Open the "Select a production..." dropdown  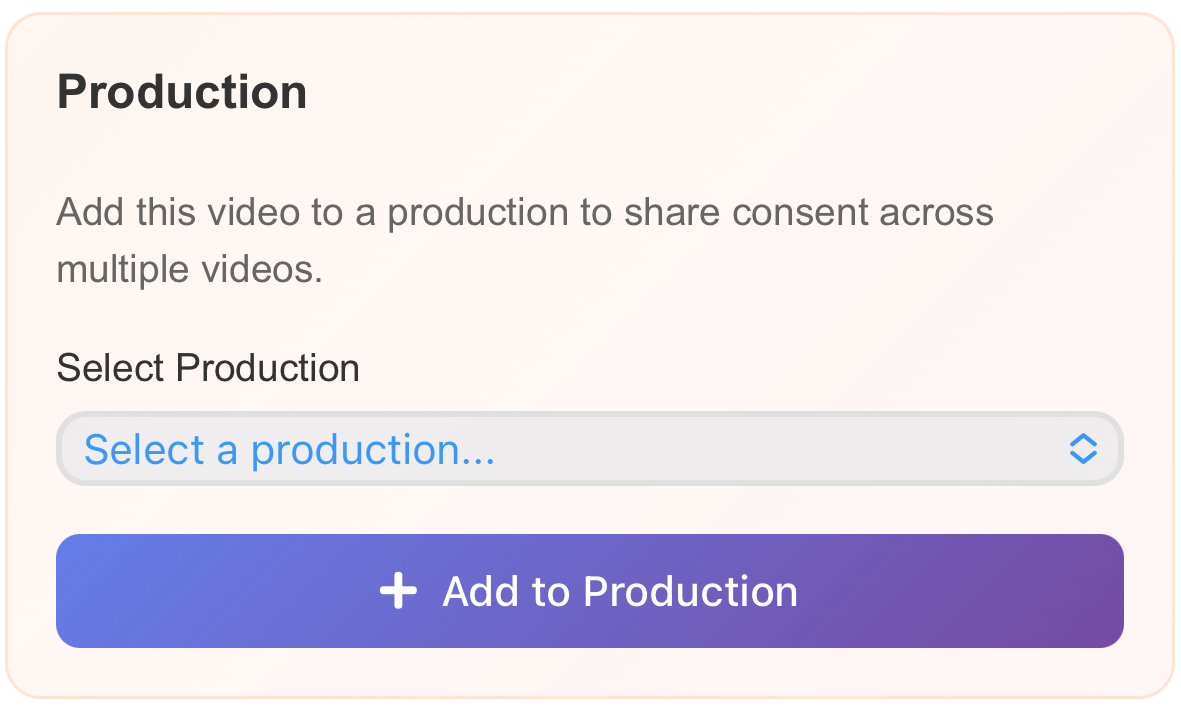589,449
